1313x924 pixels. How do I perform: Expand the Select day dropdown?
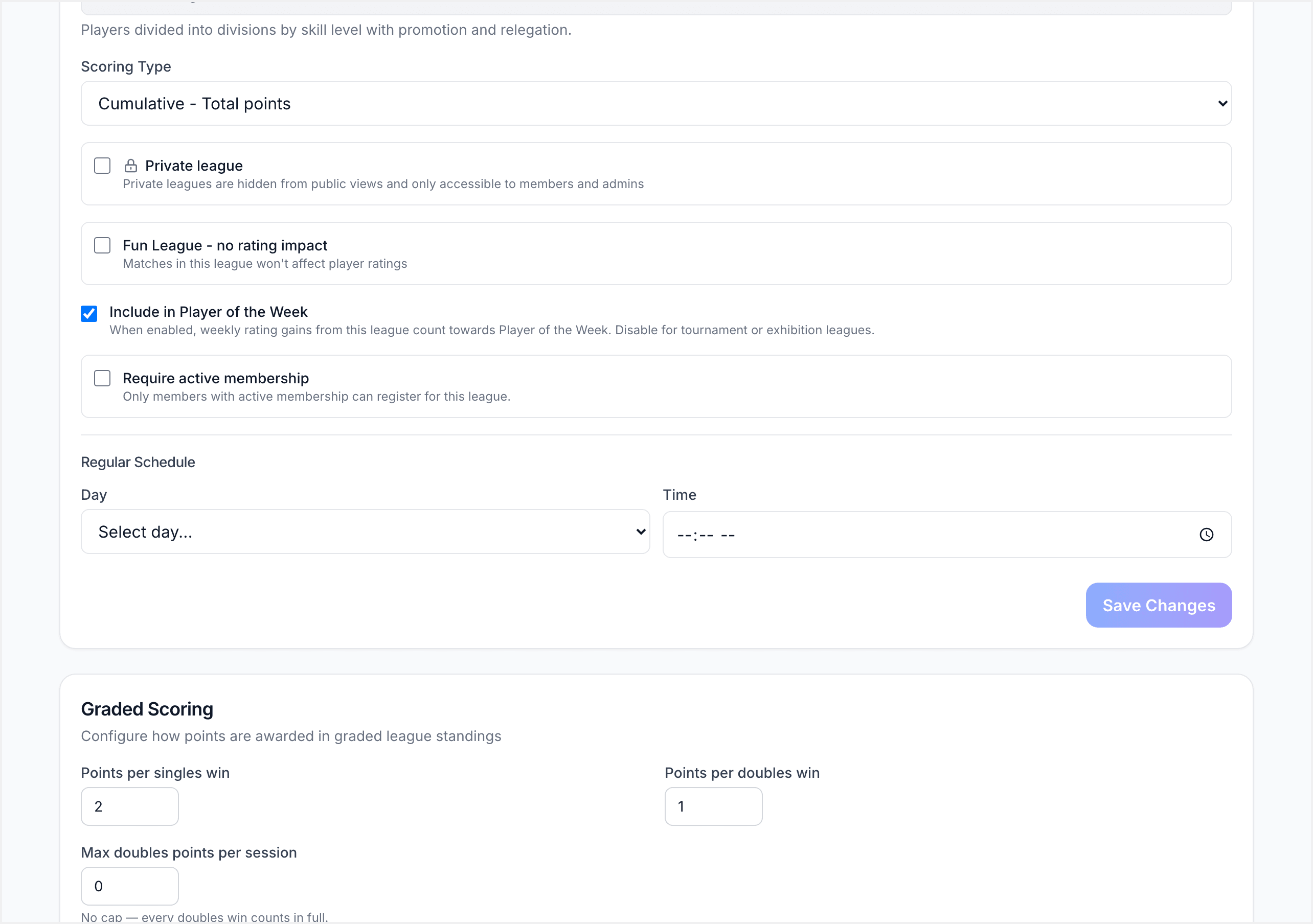click(x=366, y=532)
